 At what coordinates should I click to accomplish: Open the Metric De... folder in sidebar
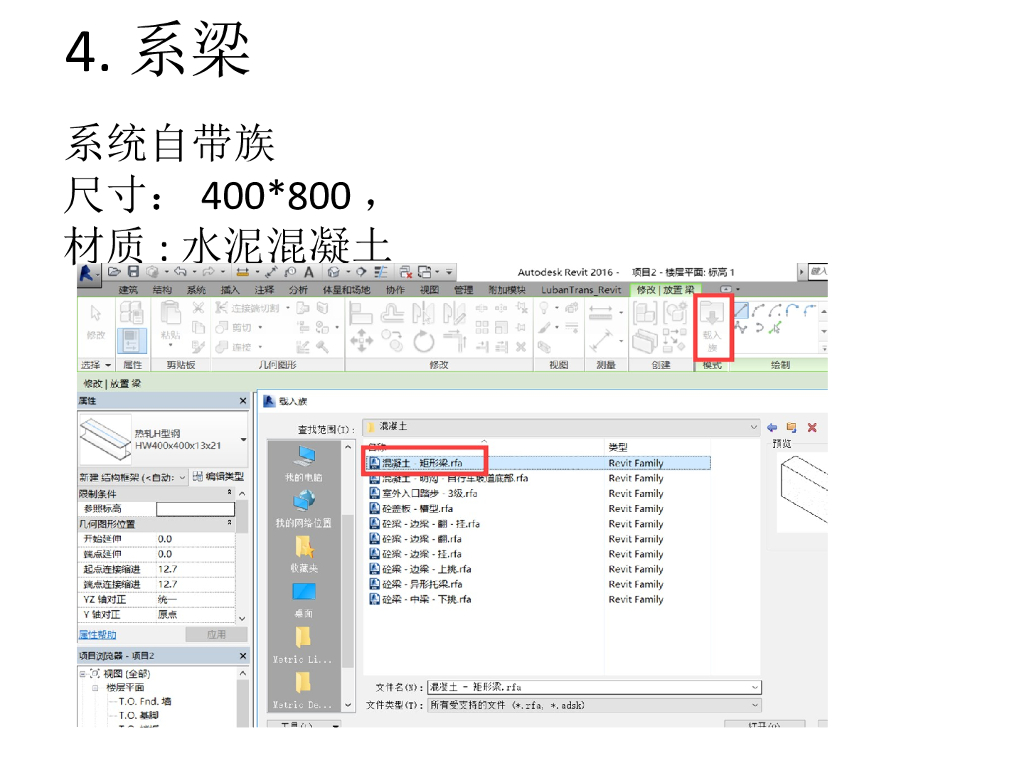click(304, 692)
